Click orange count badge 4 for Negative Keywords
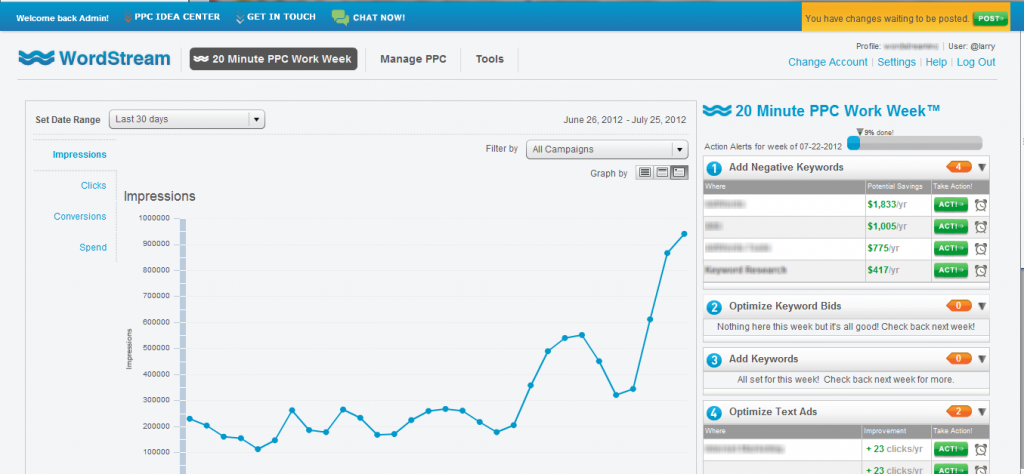Viewport: 1024px width, 474px height. 959,167
